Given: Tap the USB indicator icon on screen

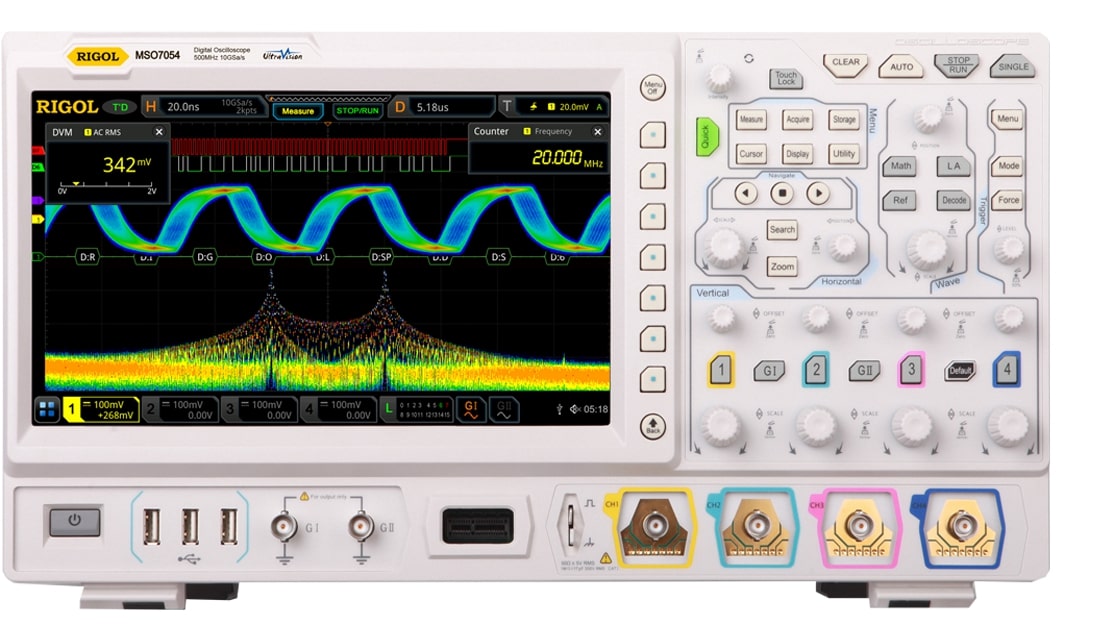Looking at the screenshot, I should tap(559, 409).
